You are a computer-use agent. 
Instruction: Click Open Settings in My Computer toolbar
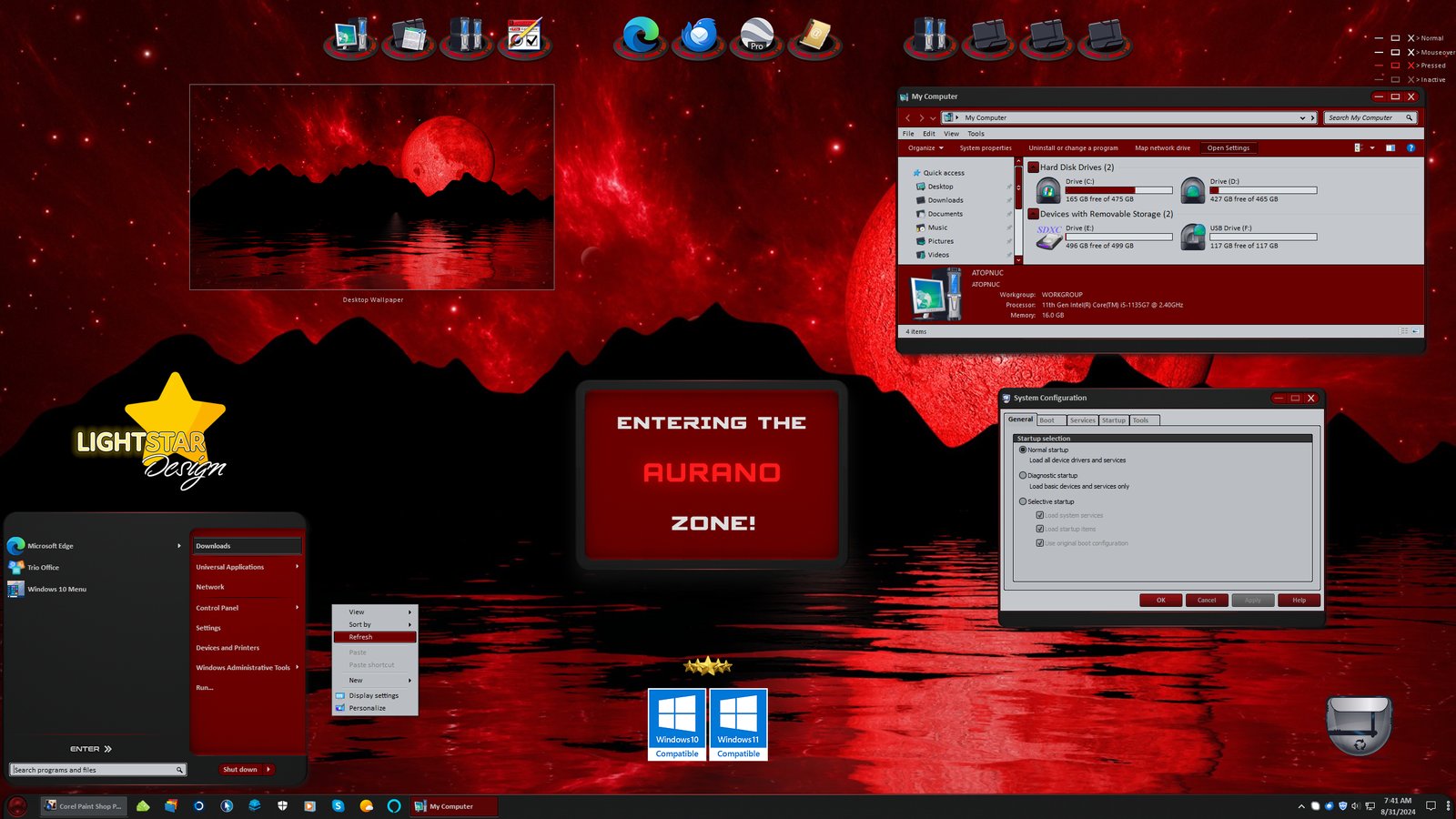1228,147
